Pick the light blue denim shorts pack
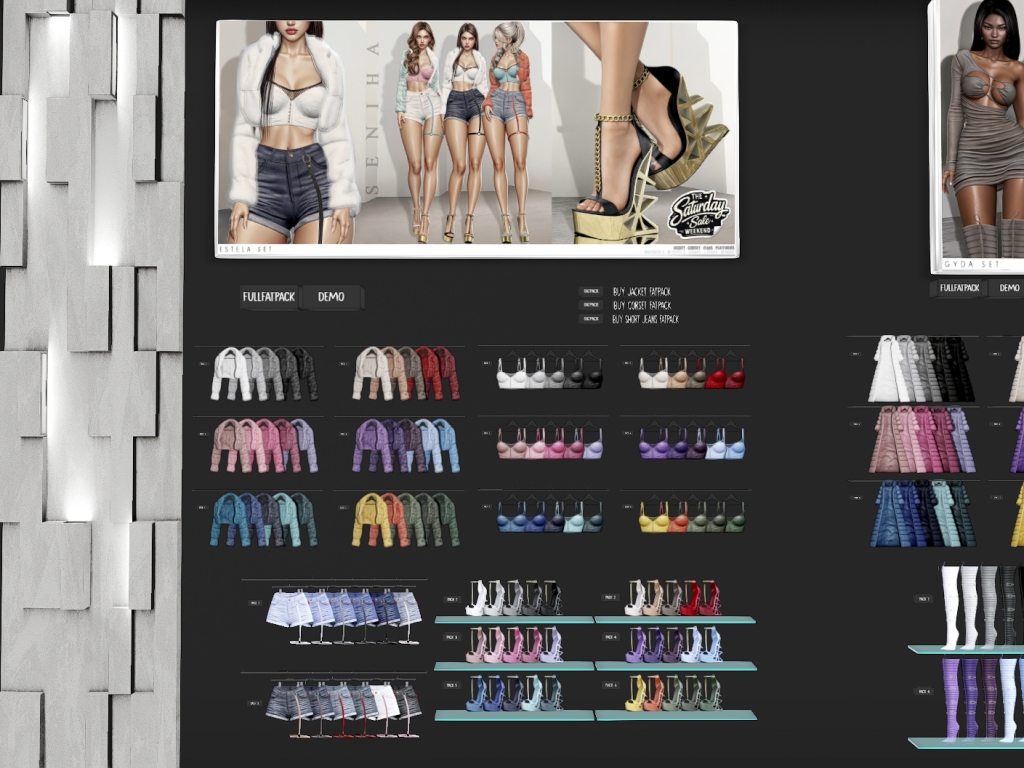Image resolution: width=1024 pixels, height=768 pixels. (x=343, y=609)
